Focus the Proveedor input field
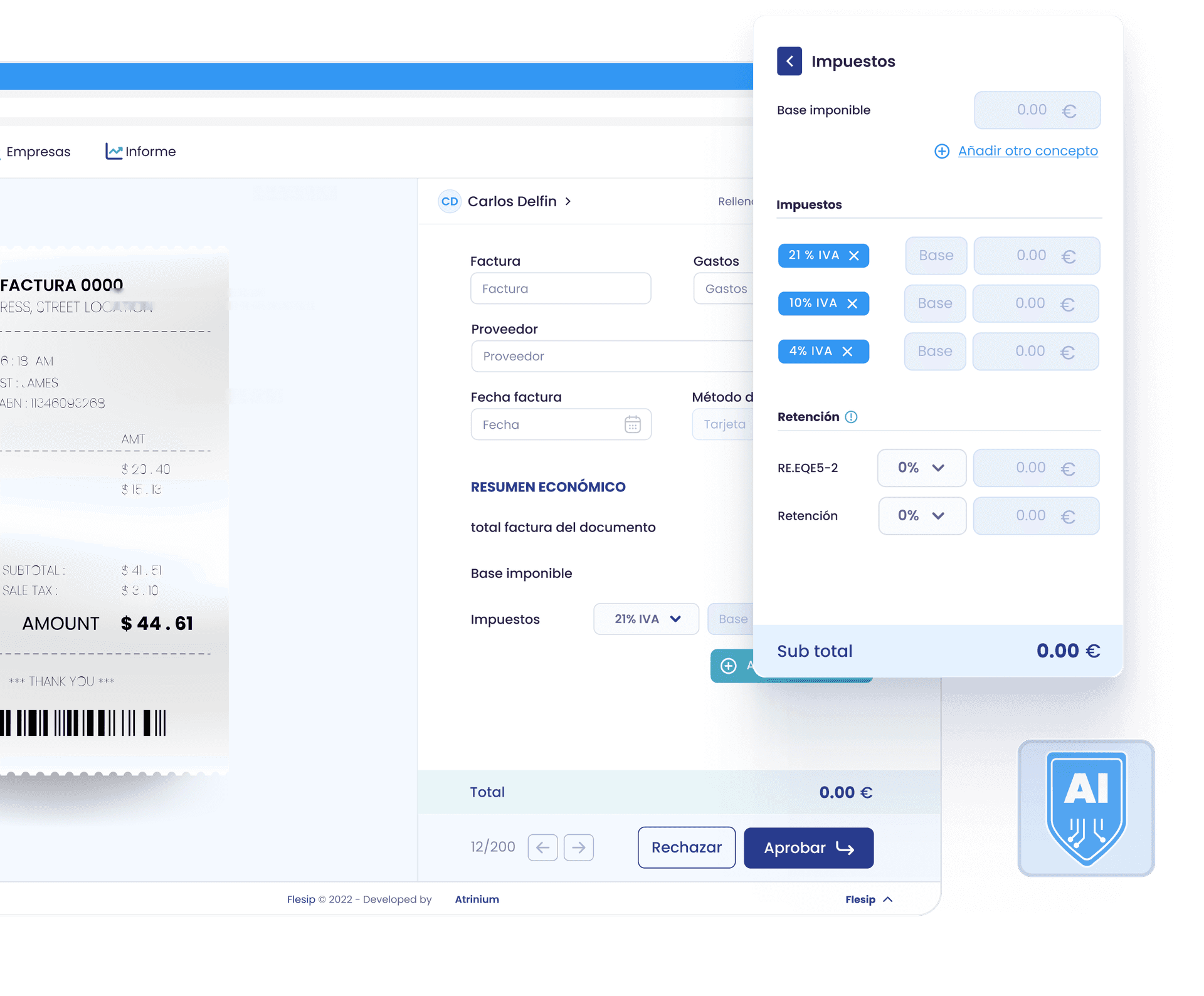 tap(612, 356)
